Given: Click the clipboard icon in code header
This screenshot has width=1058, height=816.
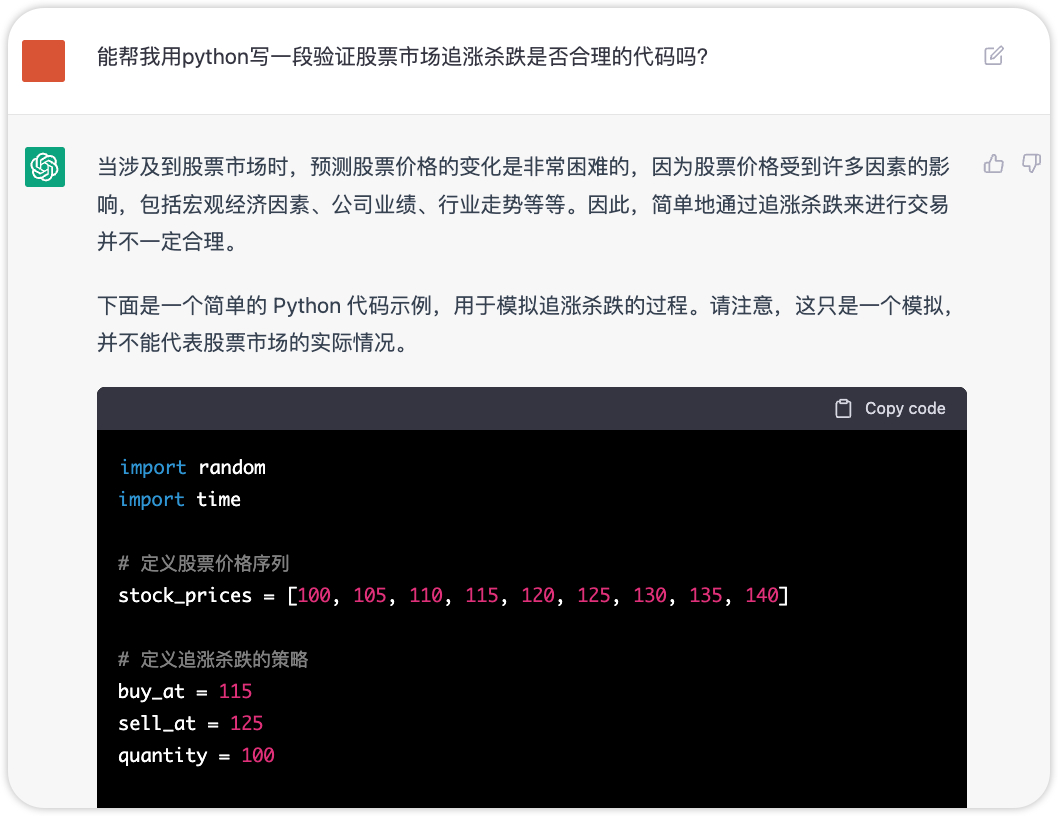Looking at the screenshot, I should [x=843, y=408].
